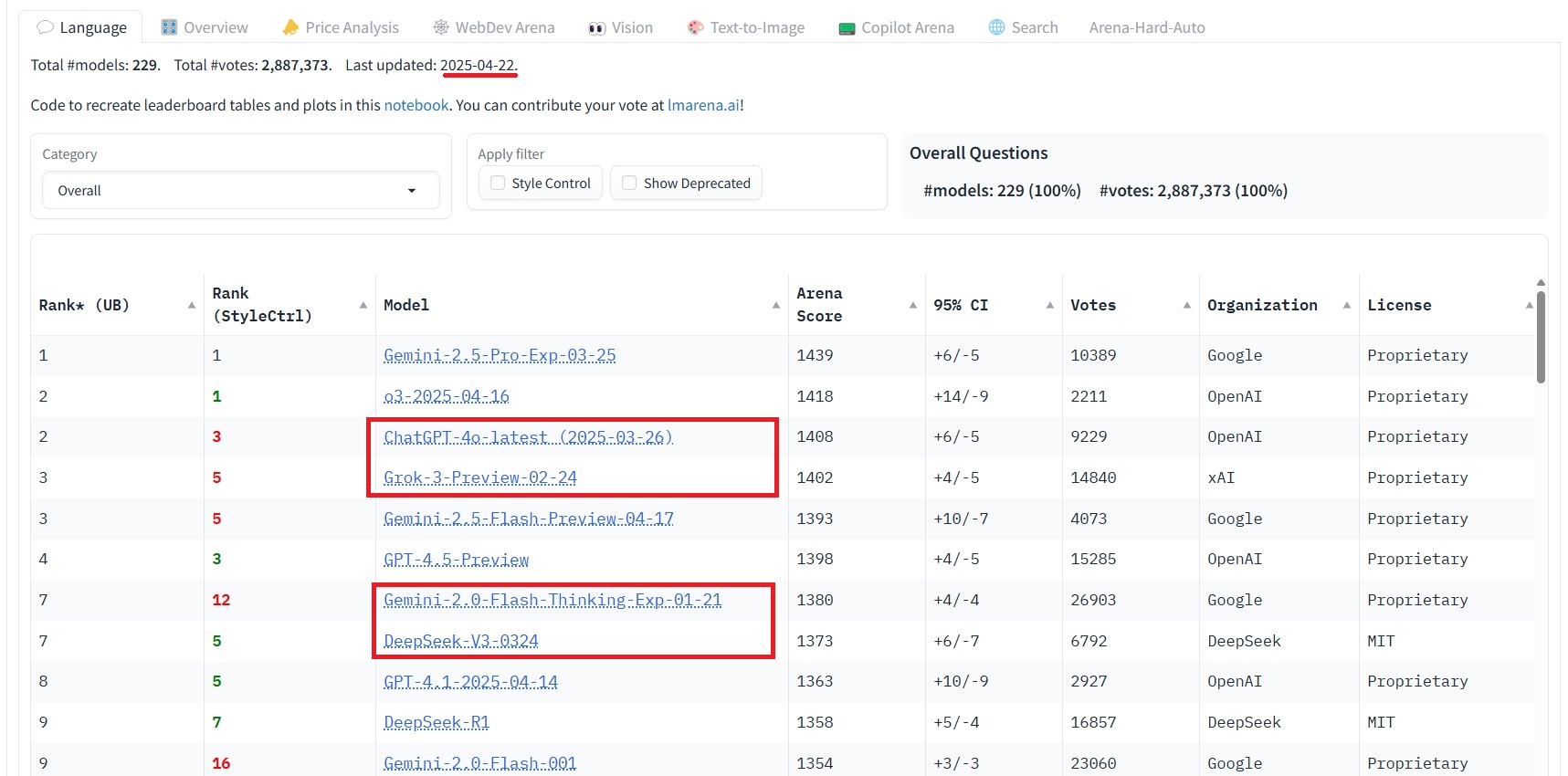Open ChatGPT-4o-latest (2025-03-26) link
The height and width of the screenshot is (776, 1568).
point(528,437)
